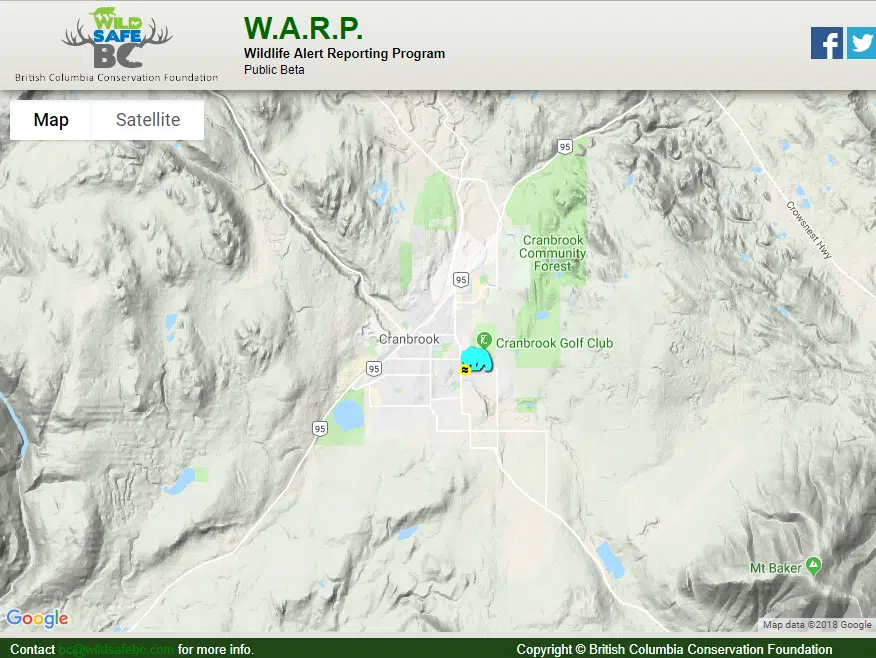Click the yellow attractant marker icon
Image resolution: width=876 pixels, height=658 pixels.
[x=465, y=369]
